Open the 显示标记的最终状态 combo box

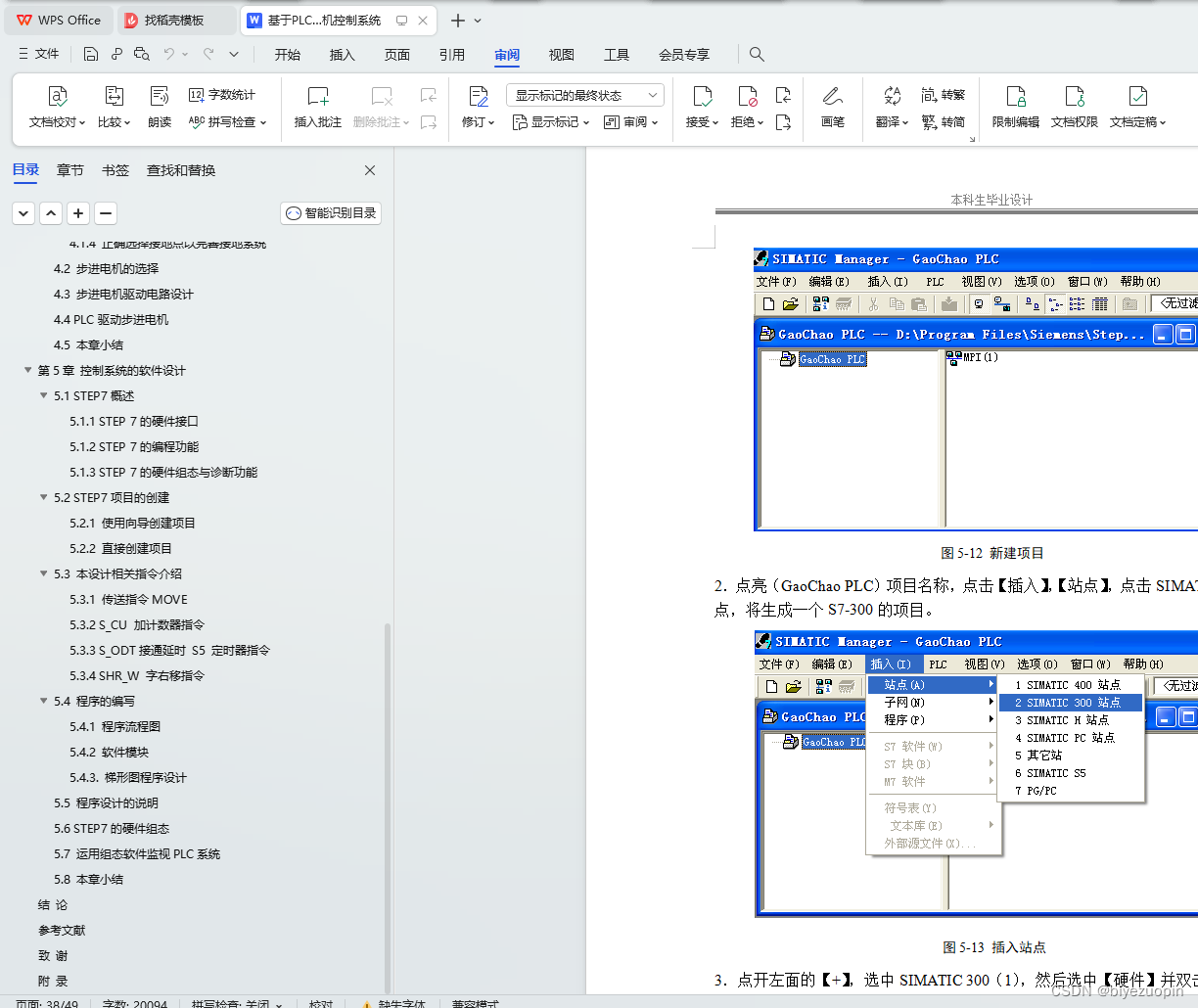coord(585,95)
